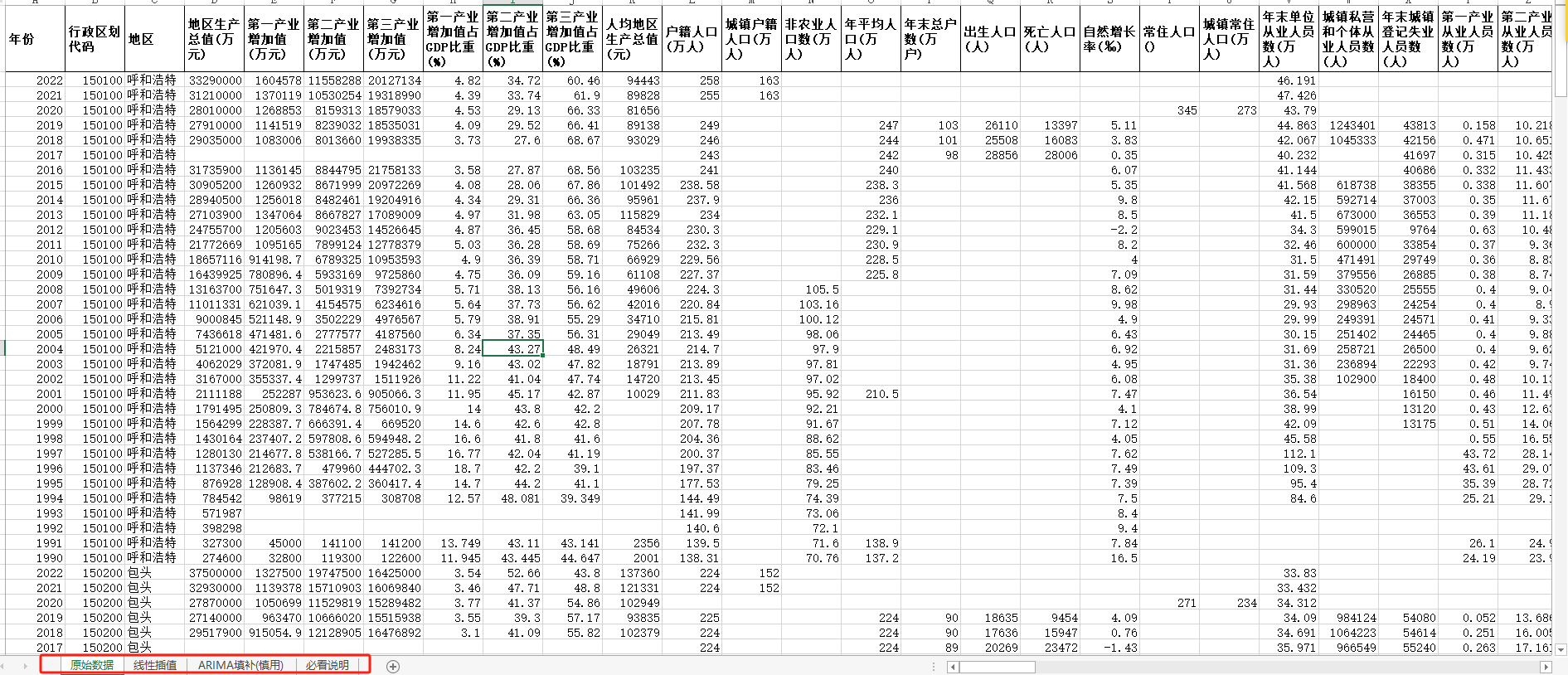Select the 常住人口 header cell

1169,39
